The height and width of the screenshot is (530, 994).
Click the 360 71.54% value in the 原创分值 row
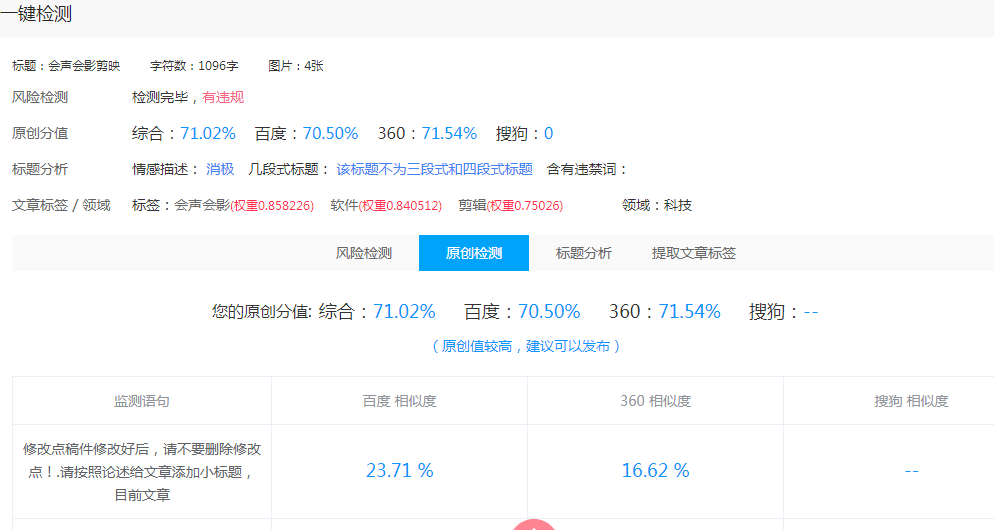449,133
